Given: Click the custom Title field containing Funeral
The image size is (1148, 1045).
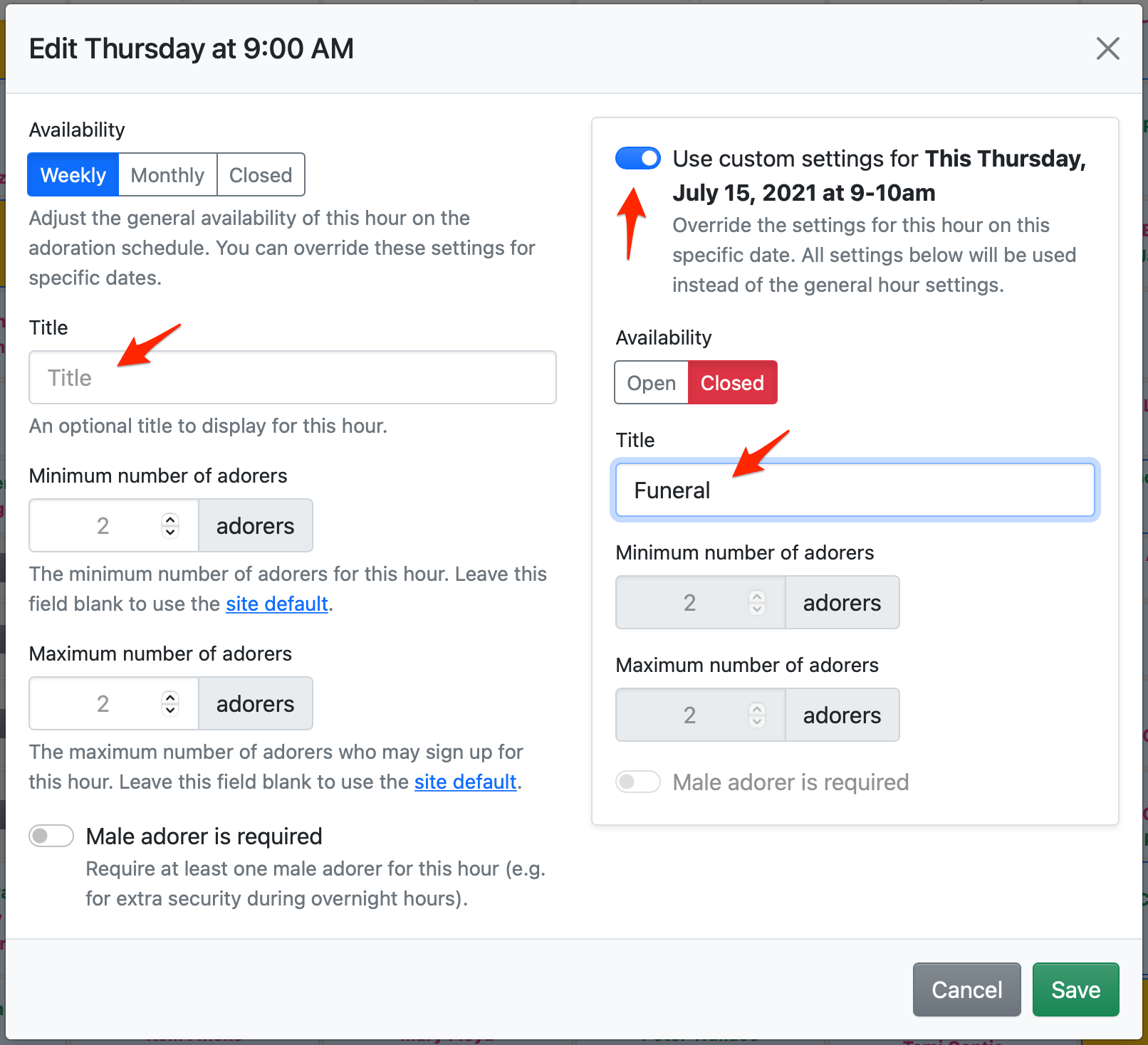Looking at the screenshot, I should (855, 490).
